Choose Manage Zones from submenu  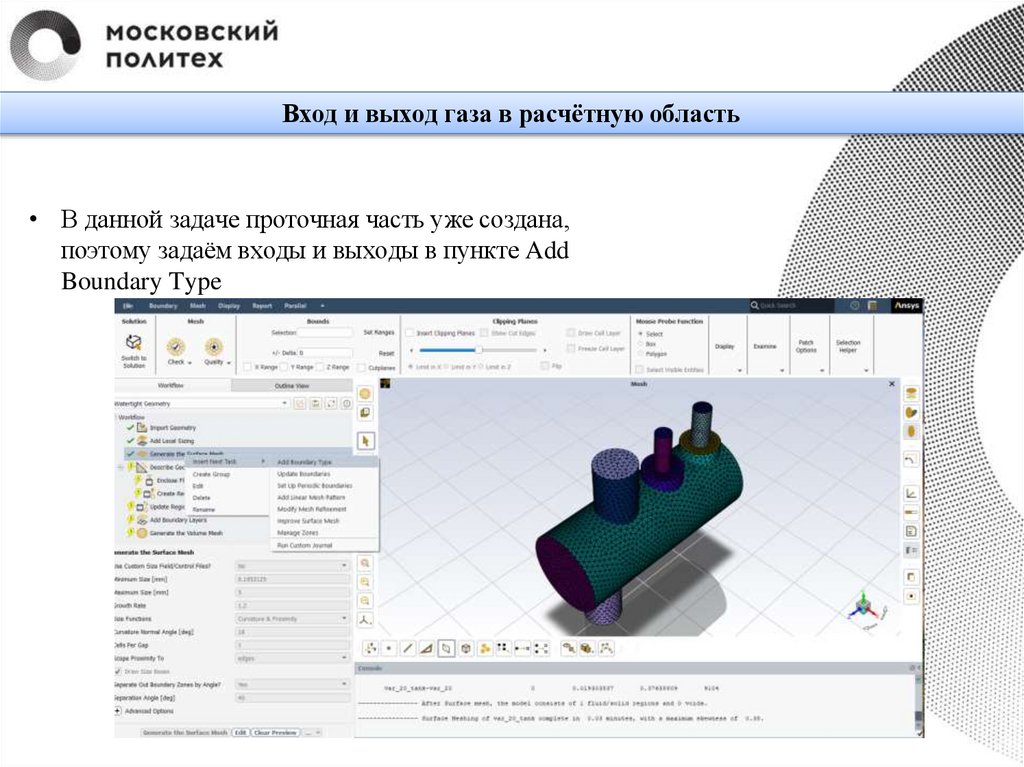coord(325,532)
